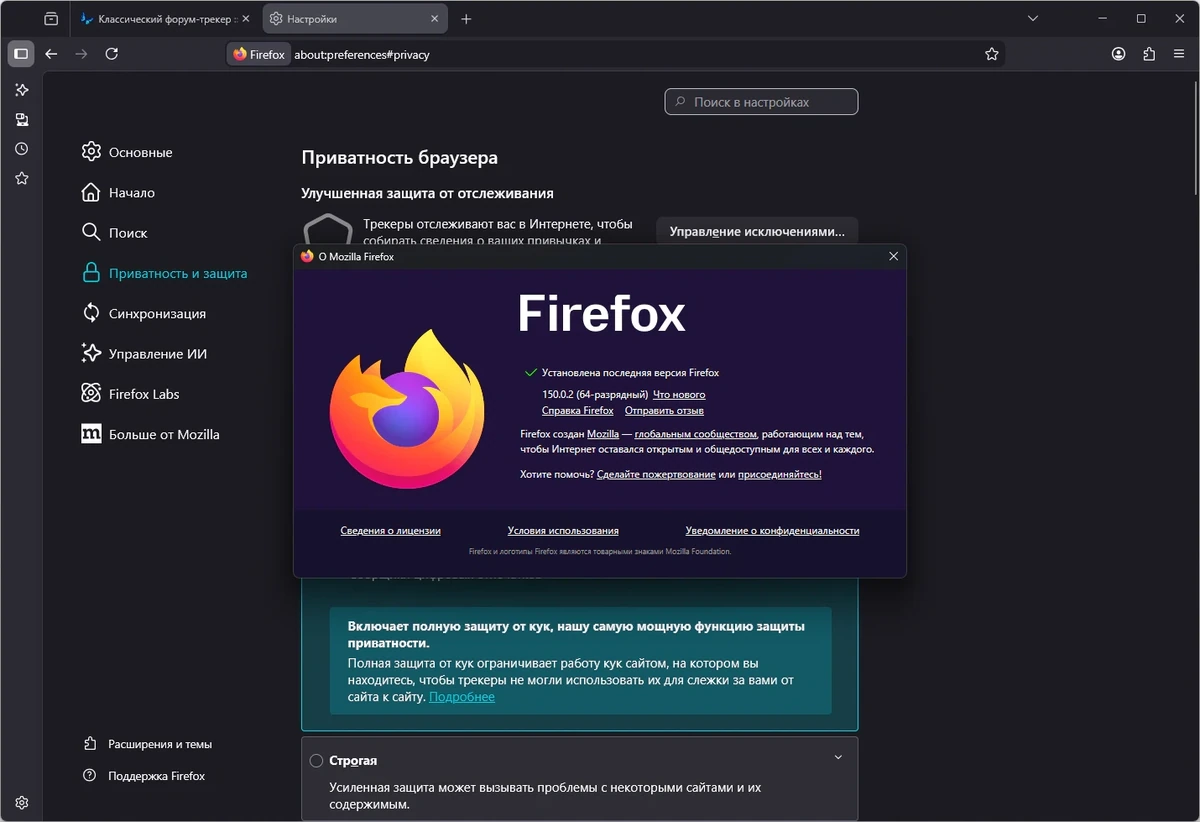
Task: Open the tab groups overview icon
Action: (x=51, y=19)
